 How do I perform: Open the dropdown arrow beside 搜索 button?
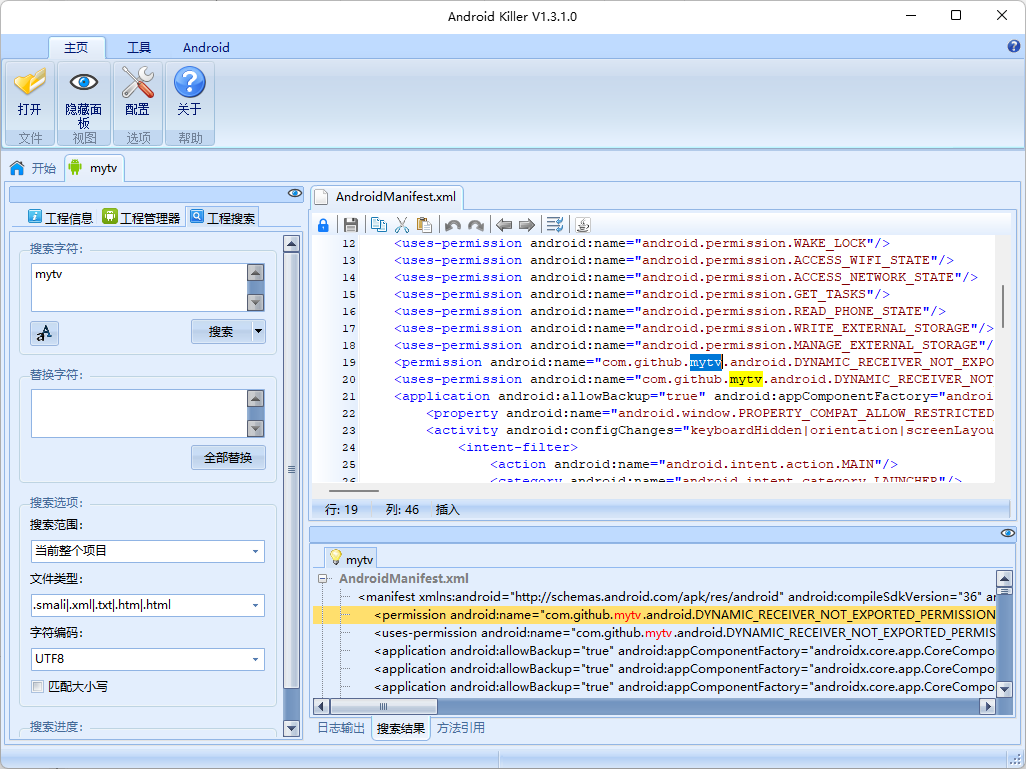[258, 331]
